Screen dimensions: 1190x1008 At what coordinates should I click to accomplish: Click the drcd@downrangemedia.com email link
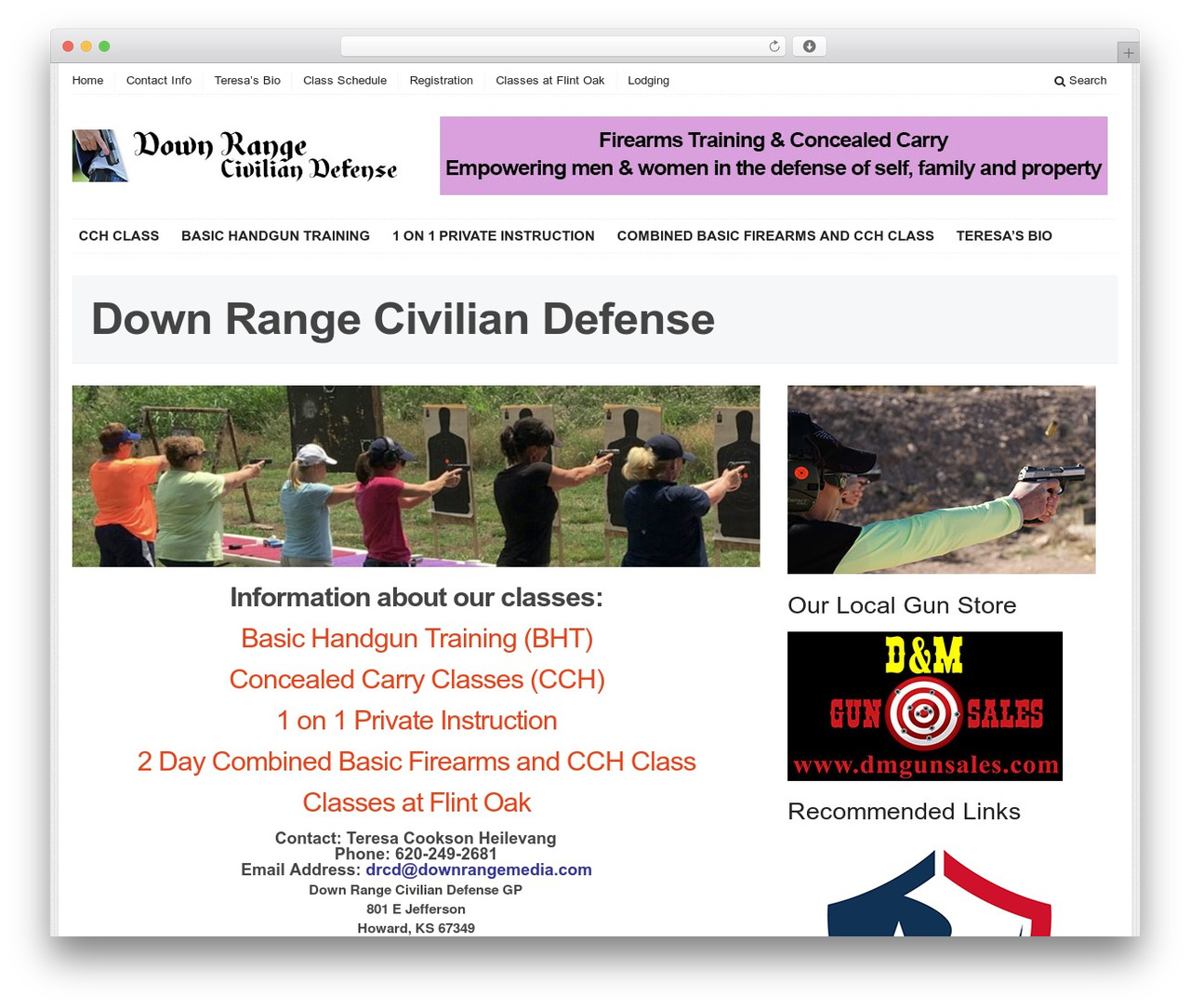pos(479,870)
